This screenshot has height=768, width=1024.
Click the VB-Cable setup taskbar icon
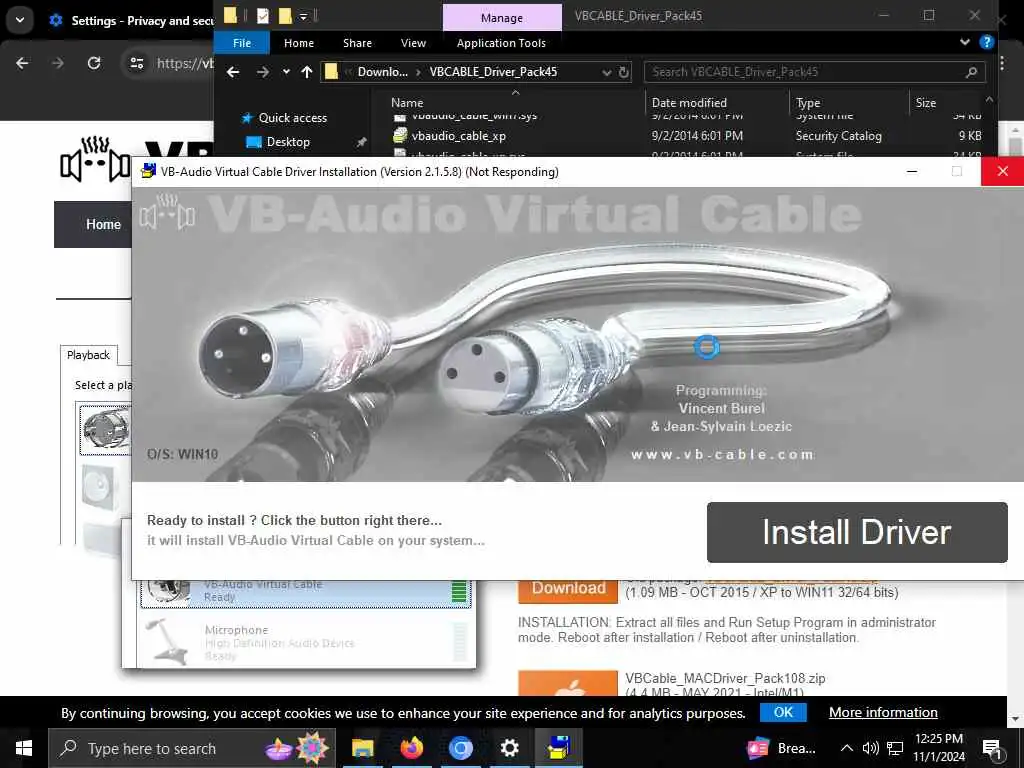click(559, 748)
